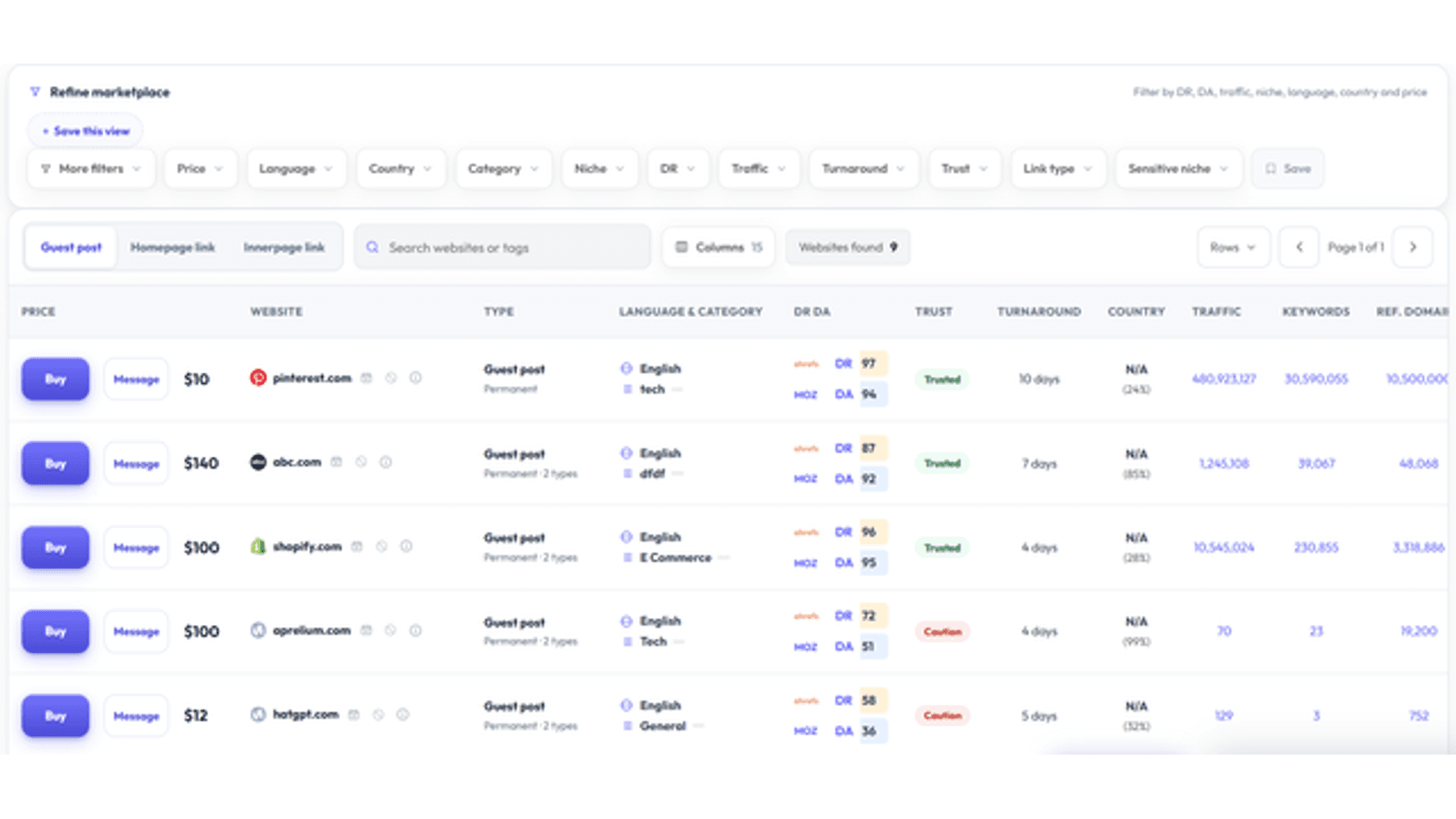1456x819 pixels.
Task: Click the abc.com favicon
Action: pos(258,462)
